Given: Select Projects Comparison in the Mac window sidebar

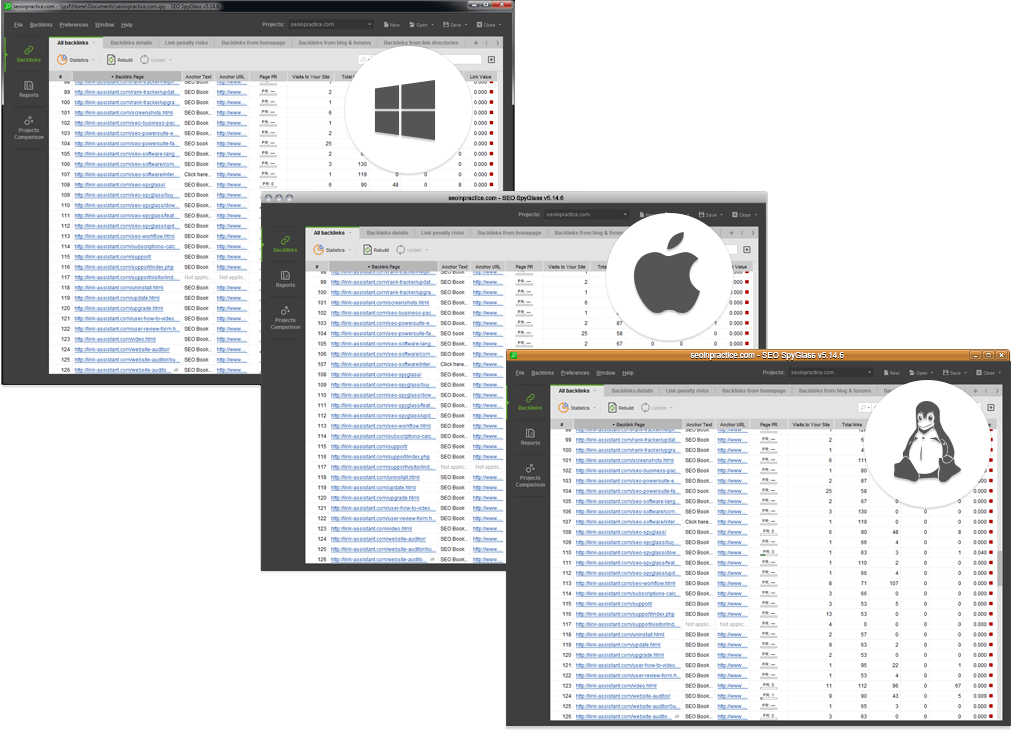Looking at the screenshot, I should (x=285, y=318).
